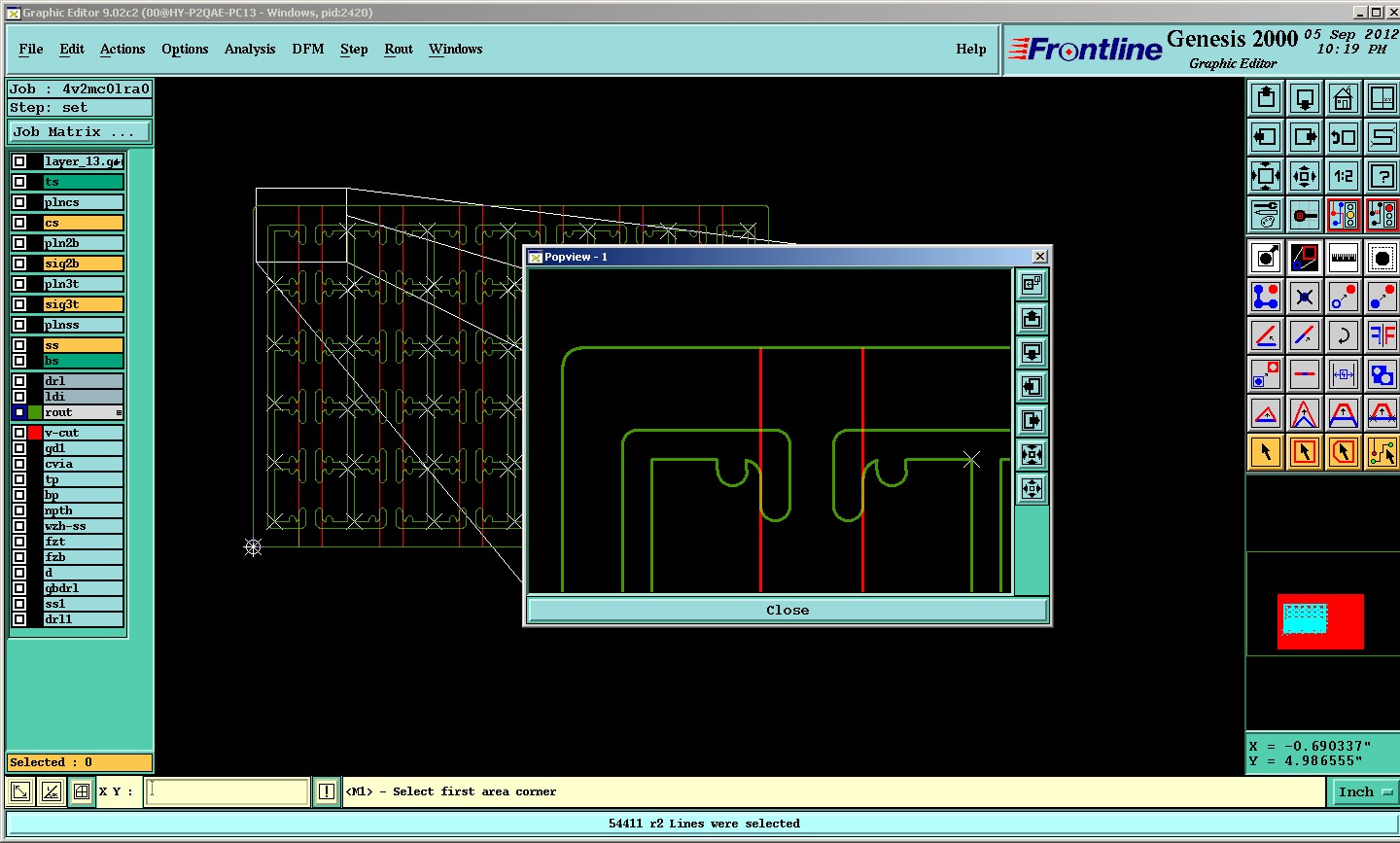Toggle the checkbox for the drl layer
This screenshot has height=843, width=1400.
19,381
